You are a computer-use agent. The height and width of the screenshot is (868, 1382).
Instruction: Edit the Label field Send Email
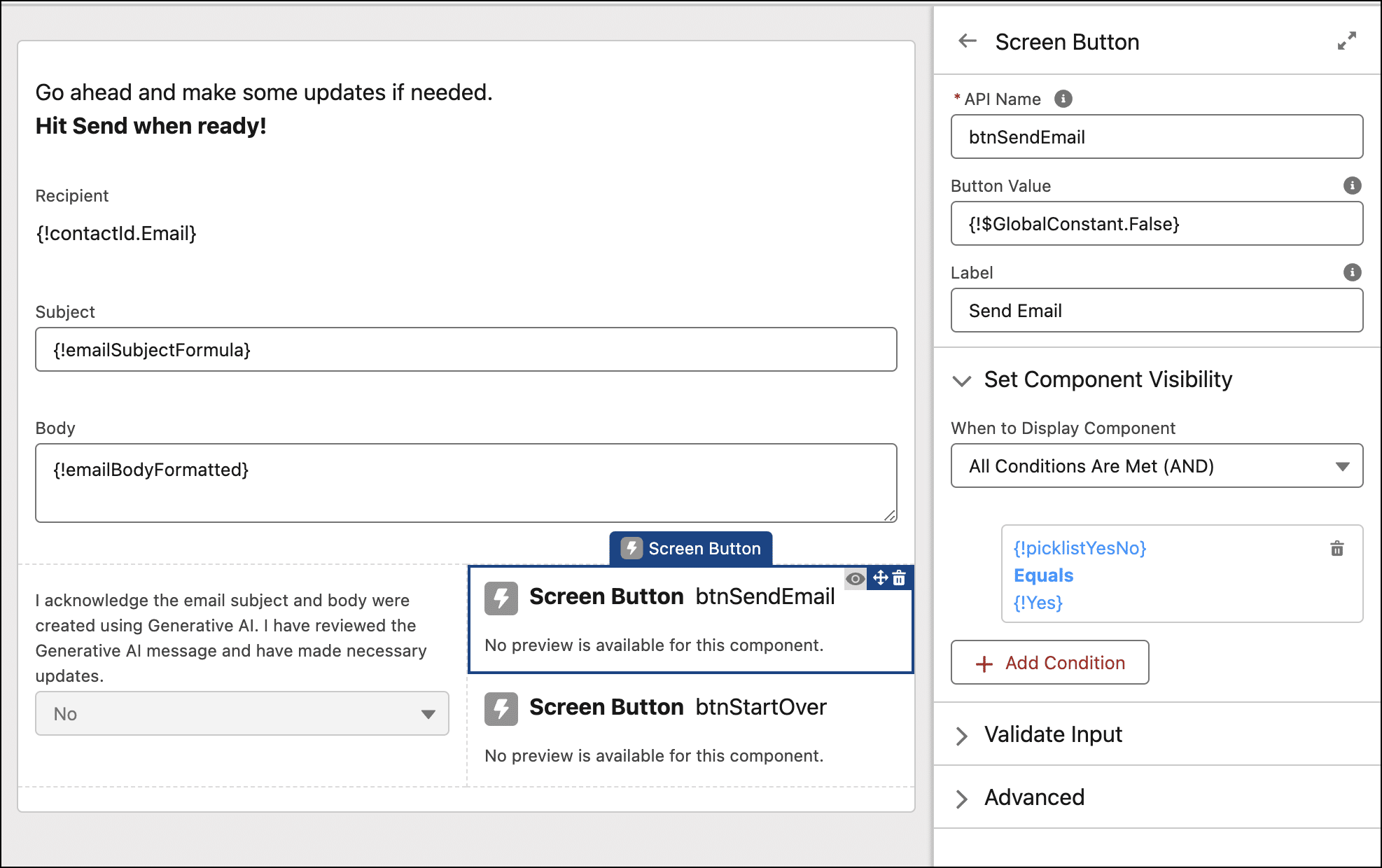[x=1157, y=310]
